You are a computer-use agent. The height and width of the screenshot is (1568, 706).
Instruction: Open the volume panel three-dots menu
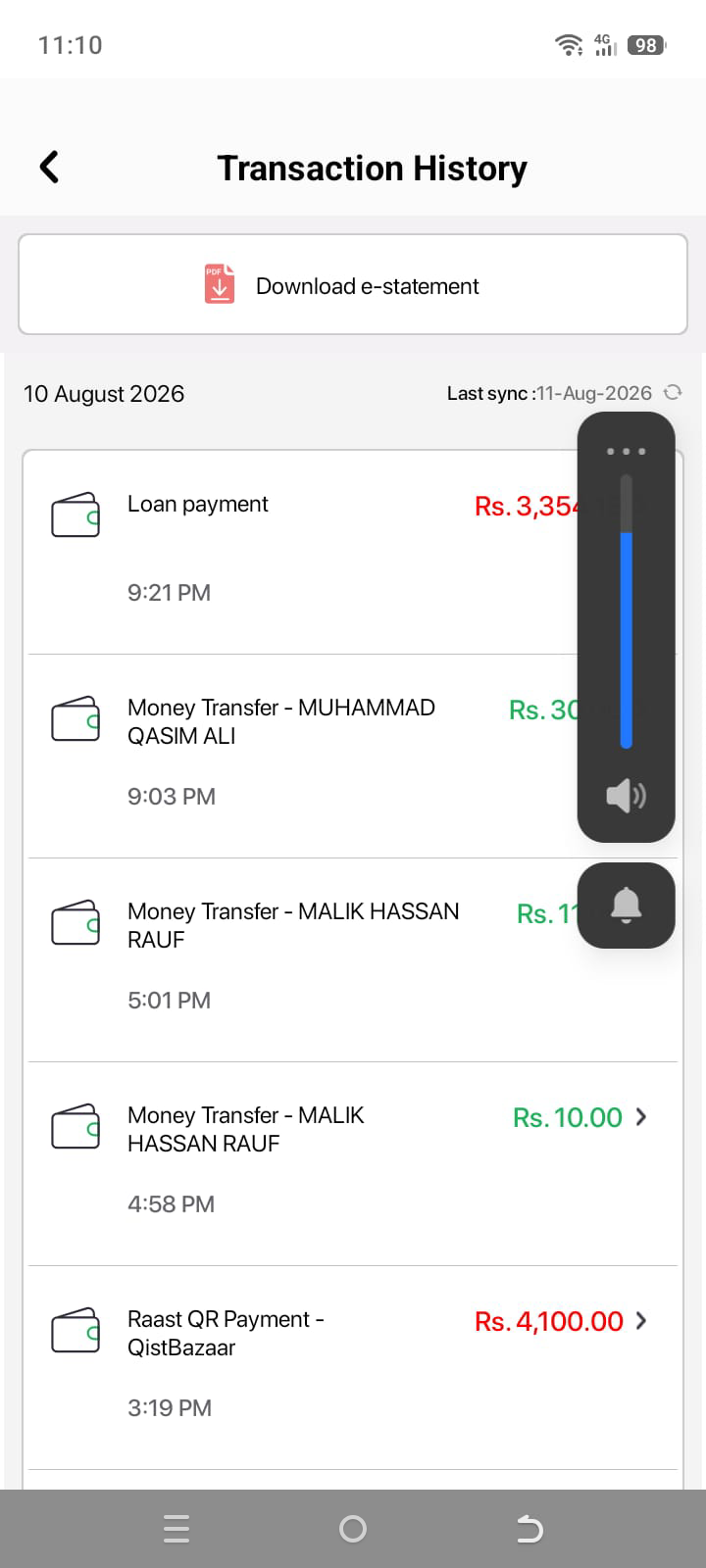(626, 451)
